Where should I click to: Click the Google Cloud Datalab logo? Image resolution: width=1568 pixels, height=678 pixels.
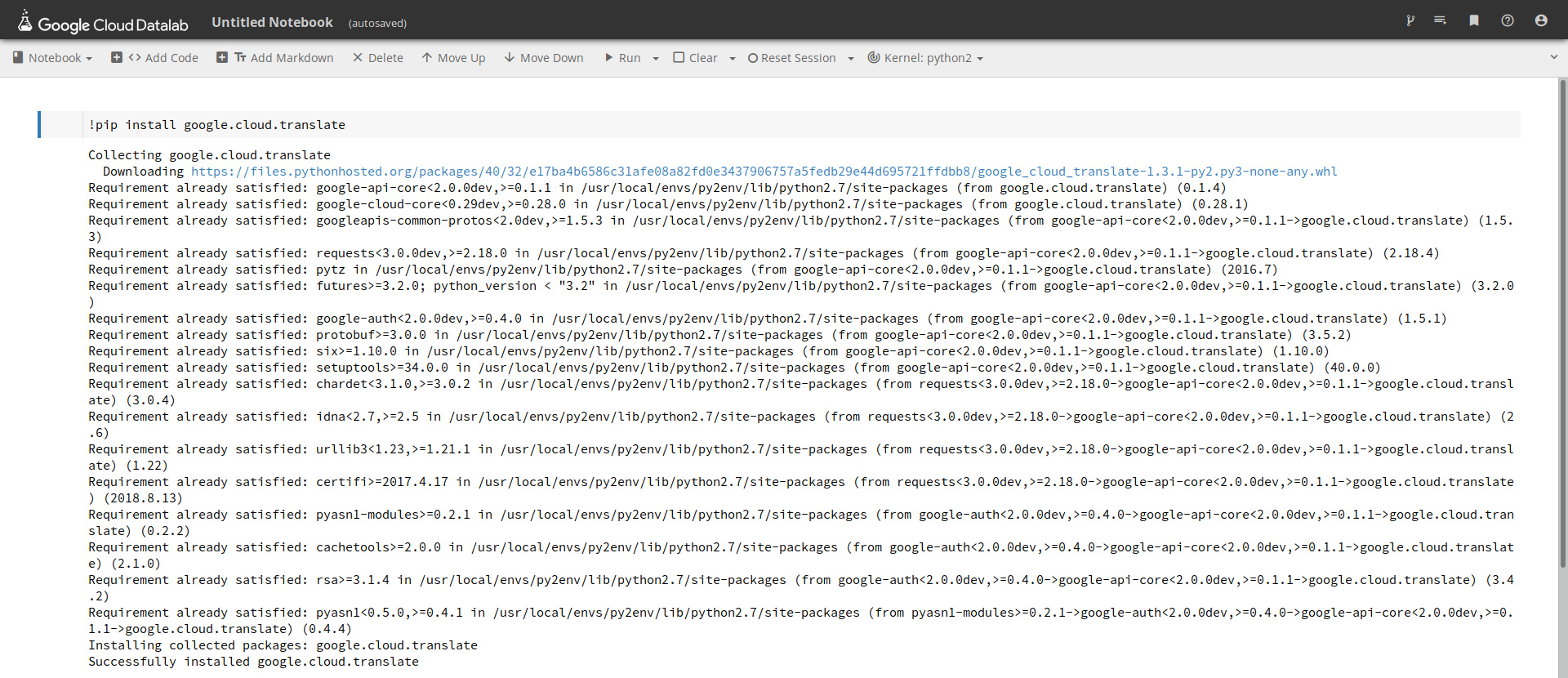[103, 22]
